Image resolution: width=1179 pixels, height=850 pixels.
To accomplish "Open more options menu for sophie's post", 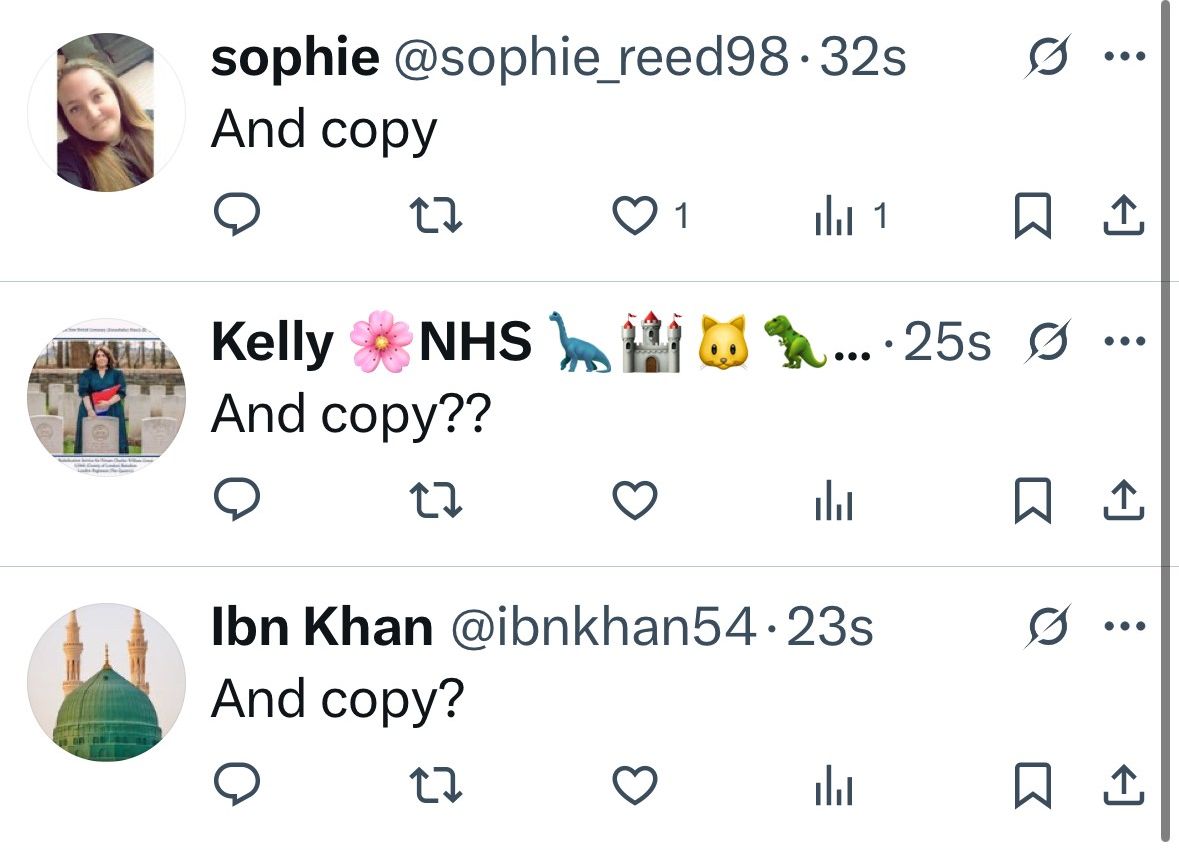I will [x=1123, y=57].
